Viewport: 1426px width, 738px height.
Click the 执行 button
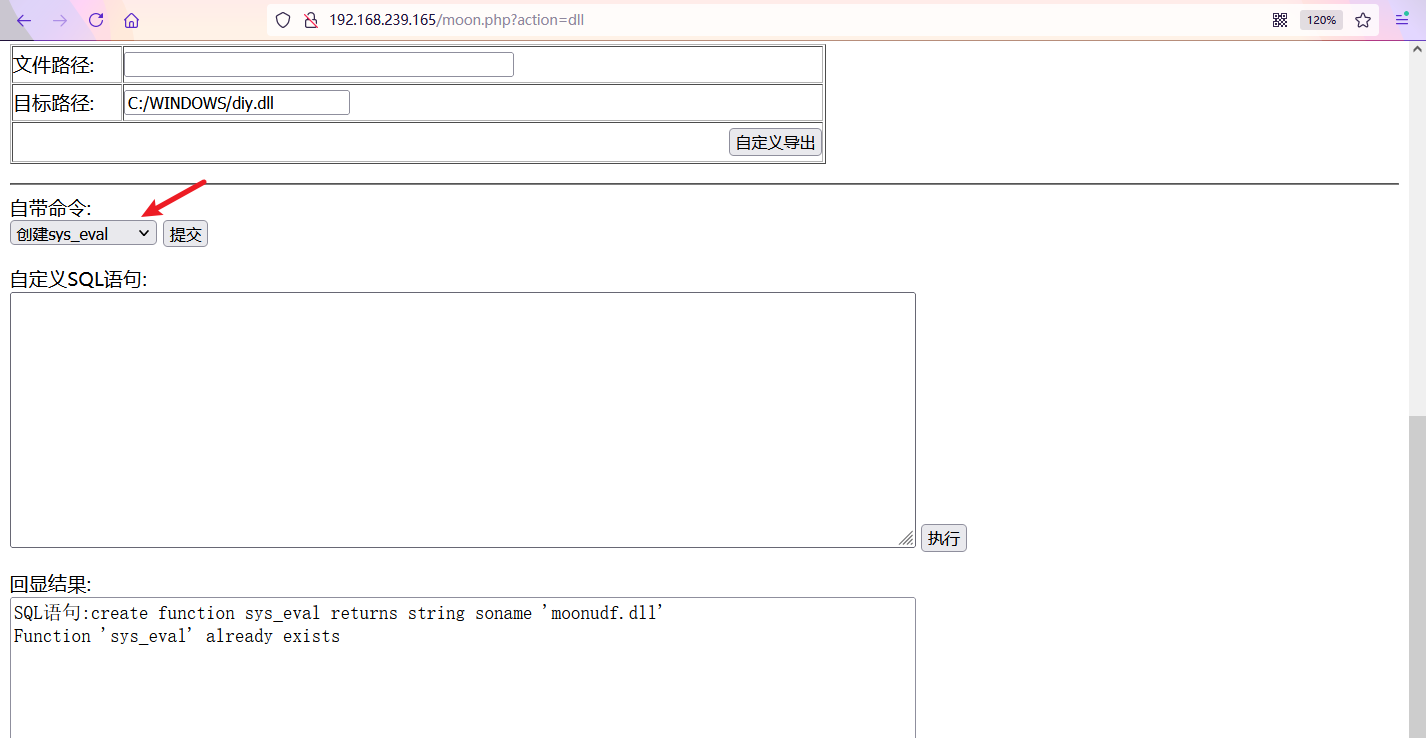[x=943, y=538]
